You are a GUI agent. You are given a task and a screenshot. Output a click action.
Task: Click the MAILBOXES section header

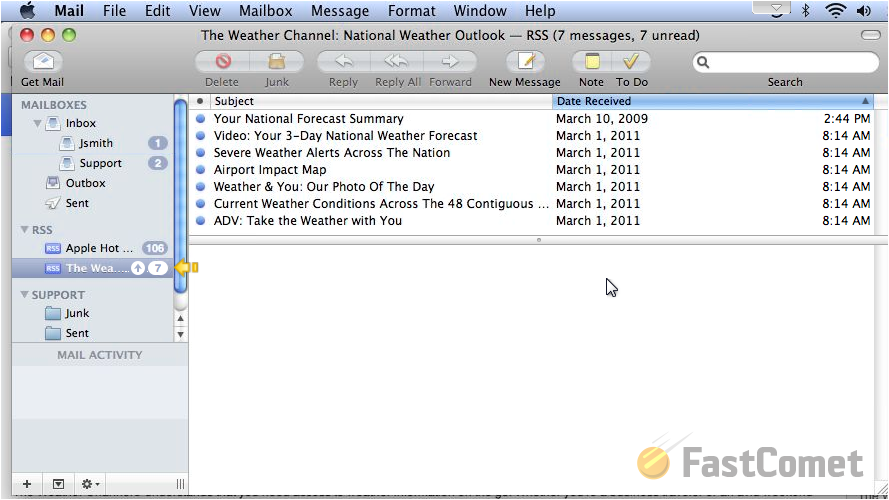[x=54, y=105]
